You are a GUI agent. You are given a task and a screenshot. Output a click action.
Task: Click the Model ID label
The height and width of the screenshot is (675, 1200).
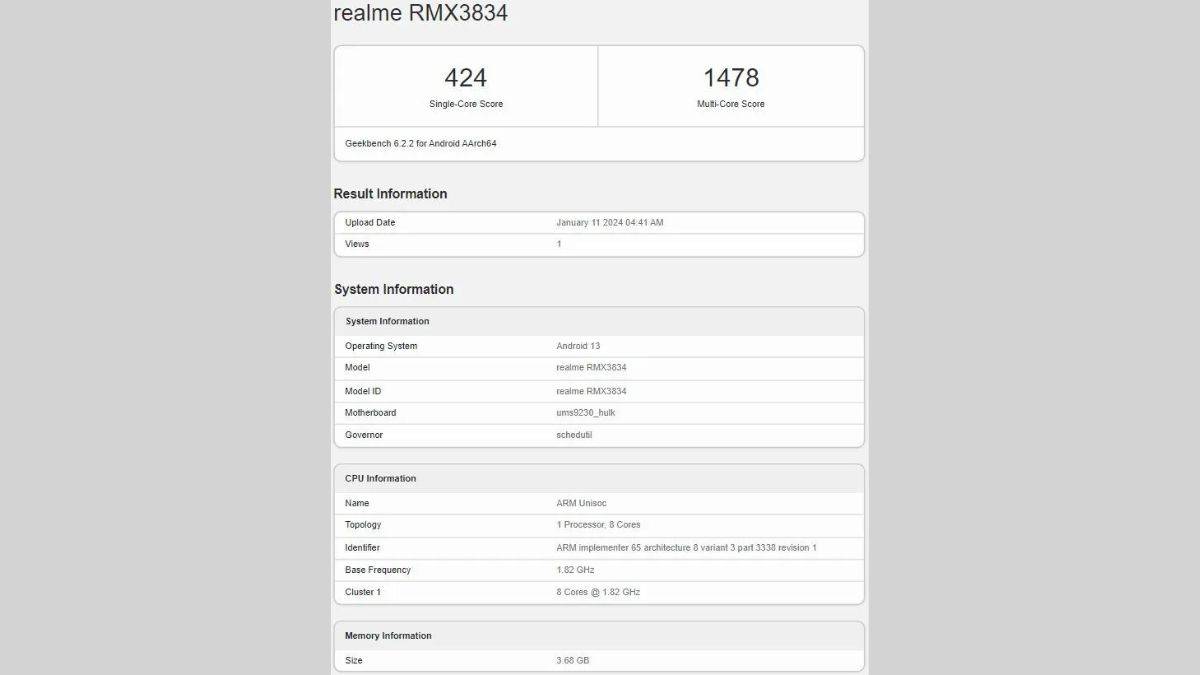click(363, 391)
